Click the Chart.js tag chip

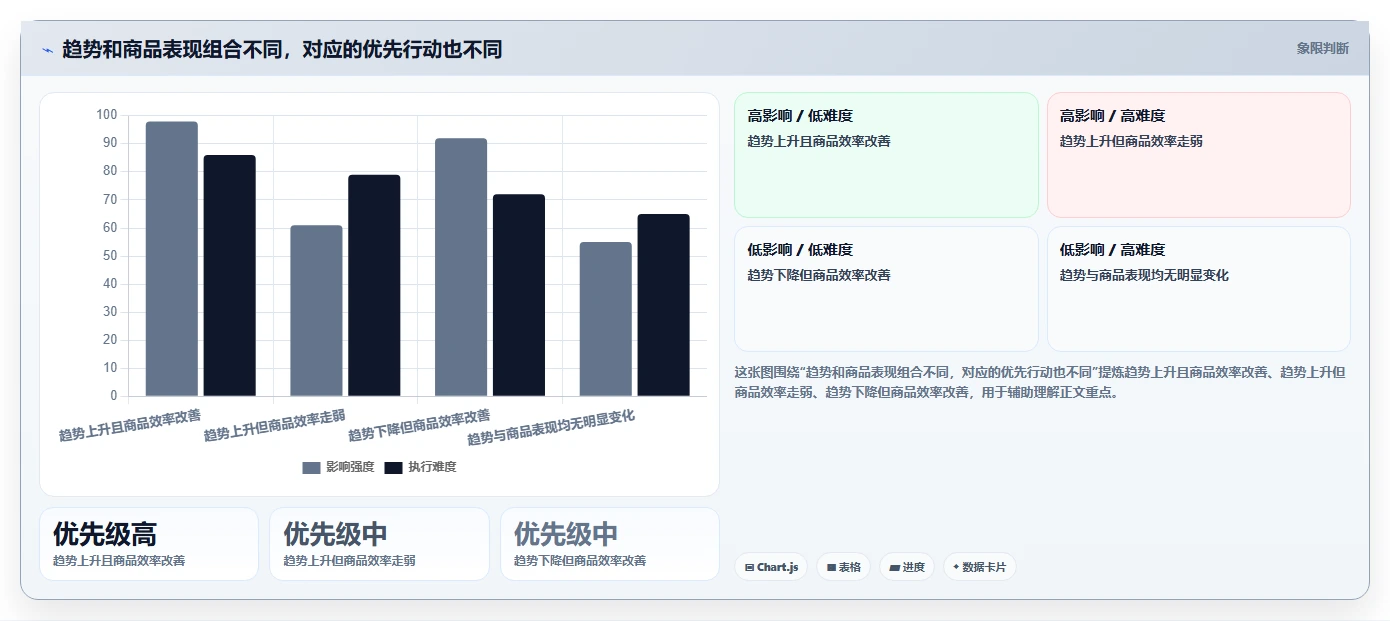[771, 567]
